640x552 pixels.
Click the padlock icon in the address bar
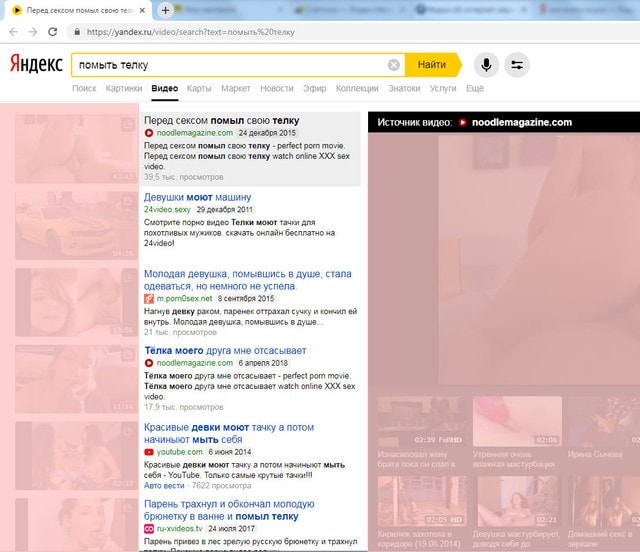coord(76,32)
